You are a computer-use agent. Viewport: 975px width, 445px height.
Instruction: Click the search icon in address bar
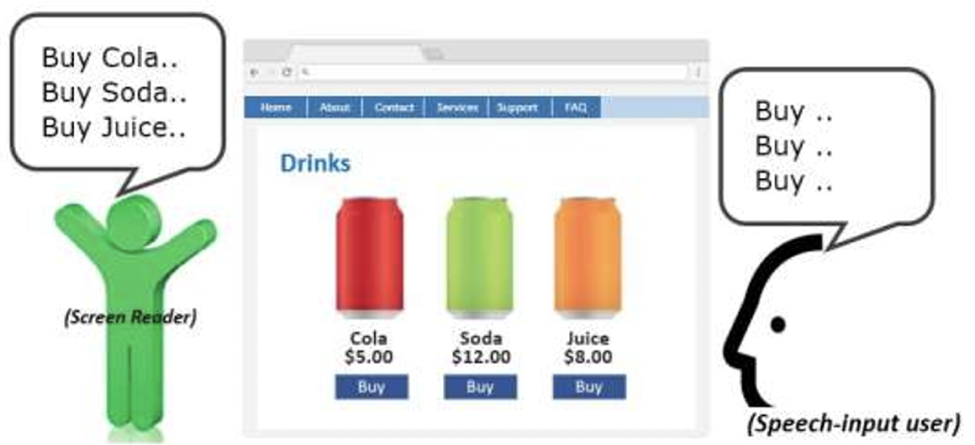point(305,72)
